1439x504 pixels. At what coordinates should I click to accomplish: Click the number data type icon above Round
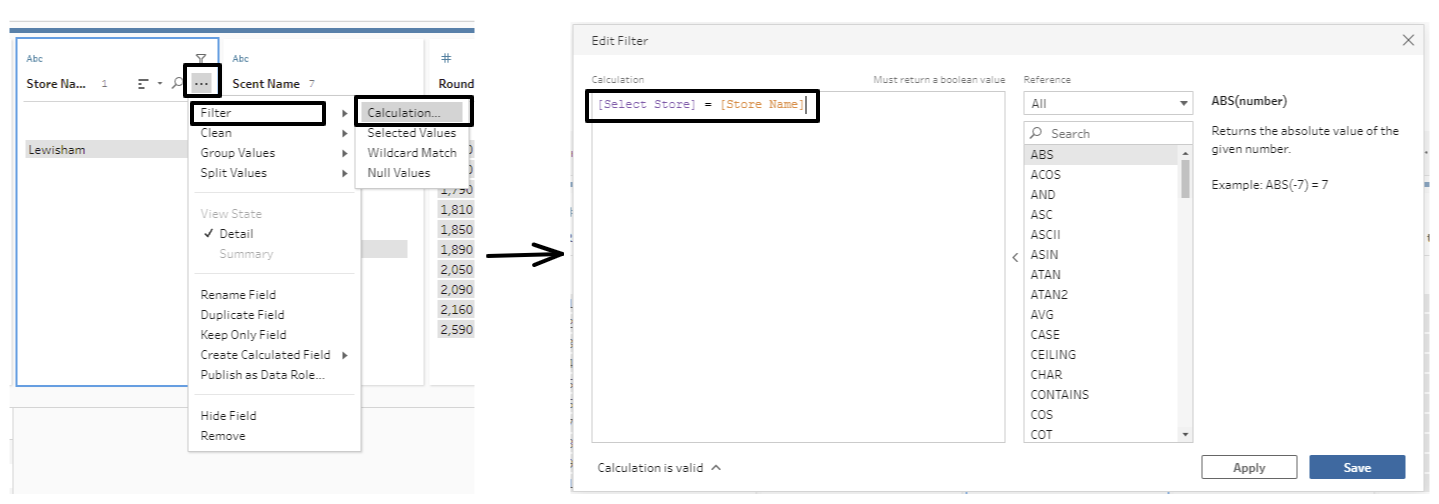pyautogui.click(x=446, y=59)
